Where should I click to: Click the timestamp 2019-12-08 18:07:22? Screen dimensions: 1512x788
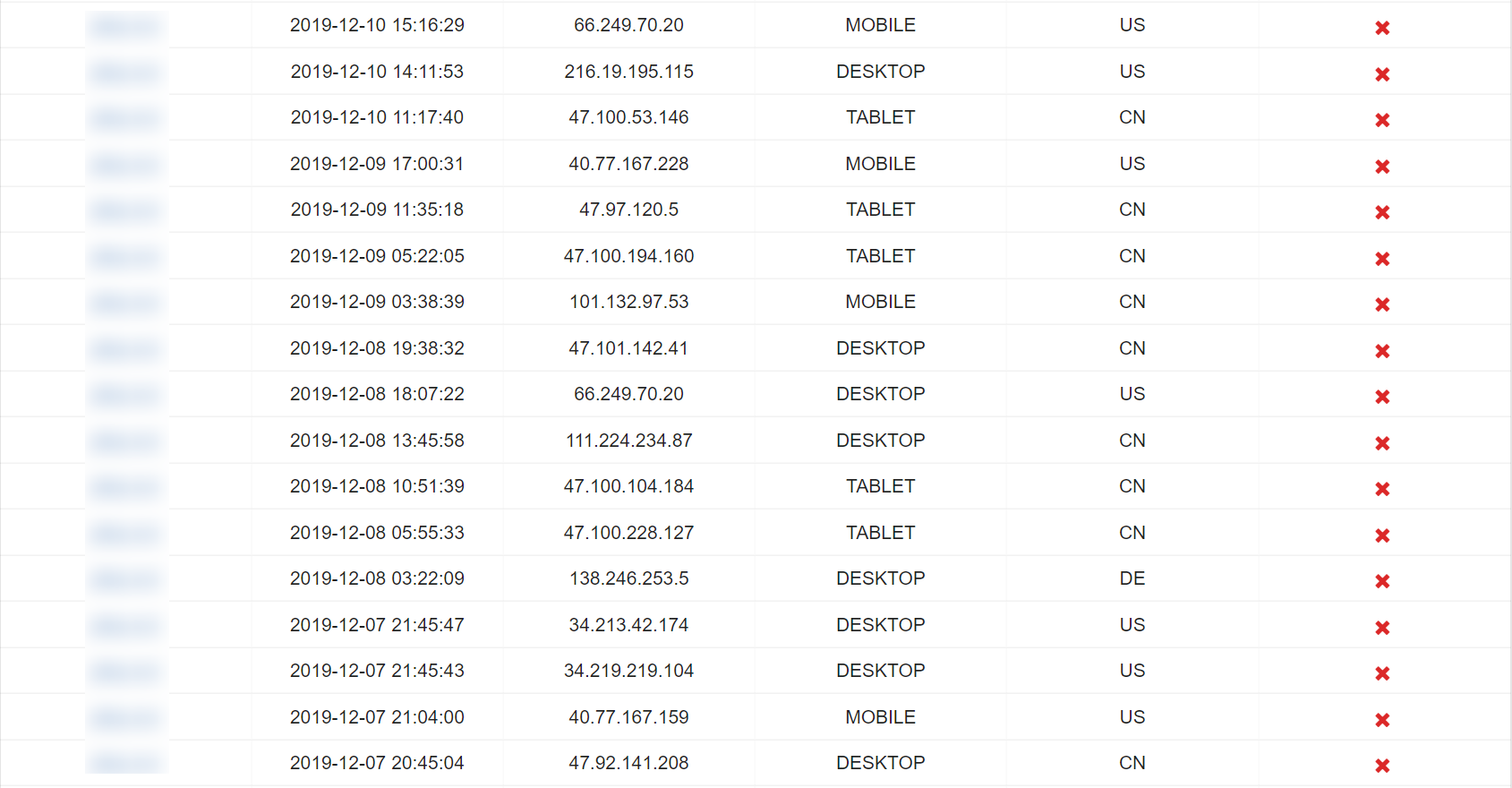coord(377,394)
